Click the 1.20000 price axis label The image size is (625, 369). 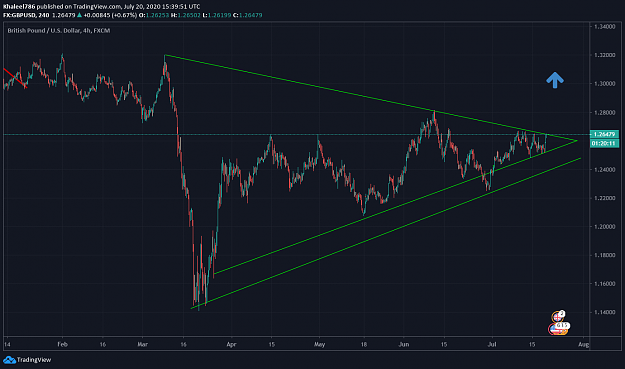[605, 226]
